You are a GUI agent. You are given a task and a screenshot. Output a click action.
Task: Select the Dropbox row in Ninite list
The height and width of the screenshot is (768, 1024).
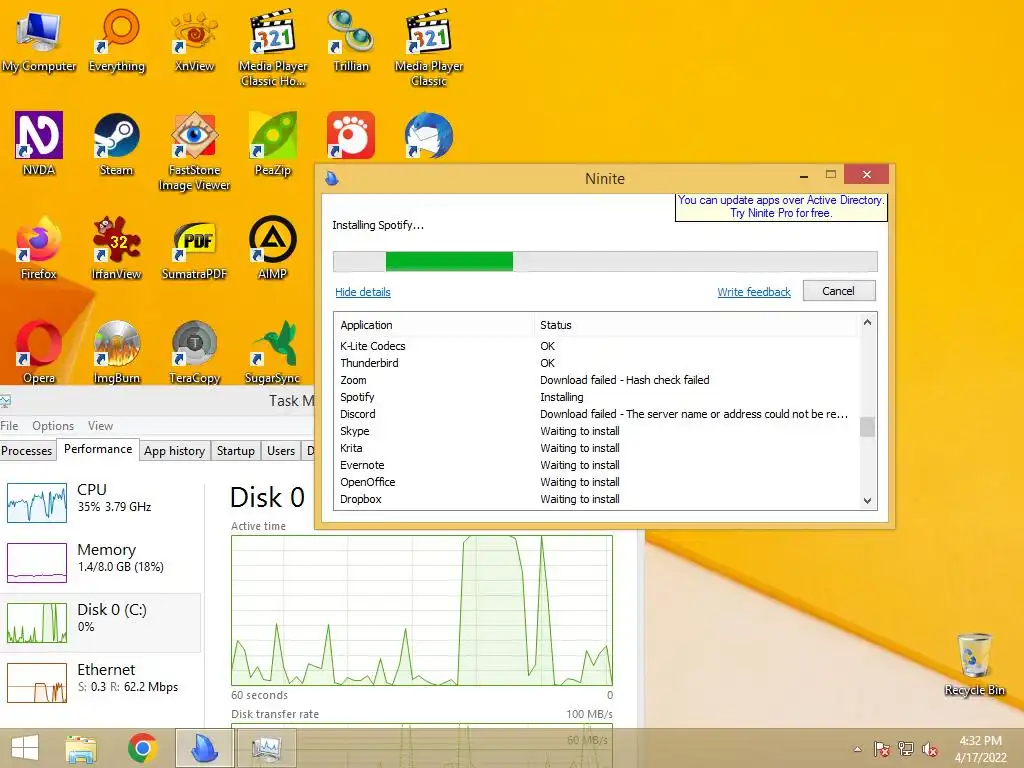tap(597, 499)
